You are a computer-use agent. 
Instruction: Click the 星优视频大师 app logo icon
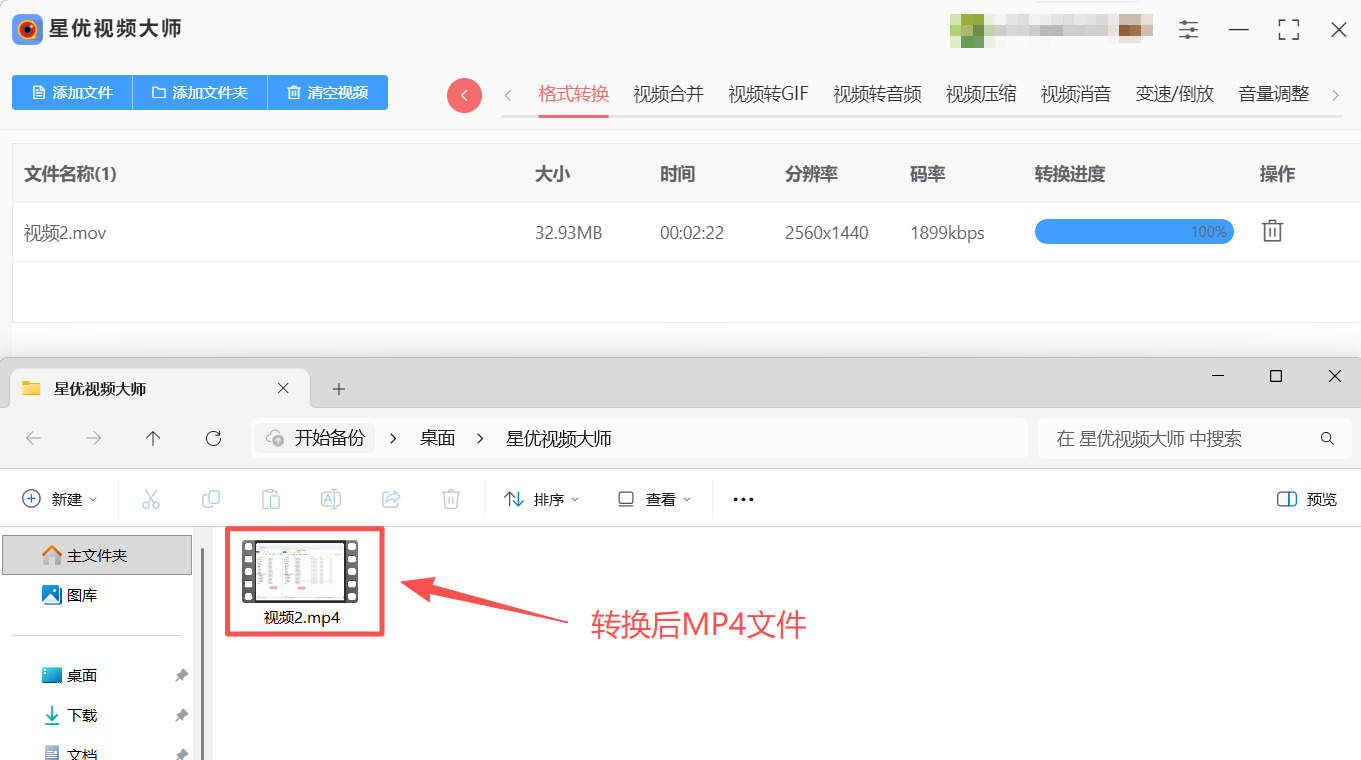[27, 29]
